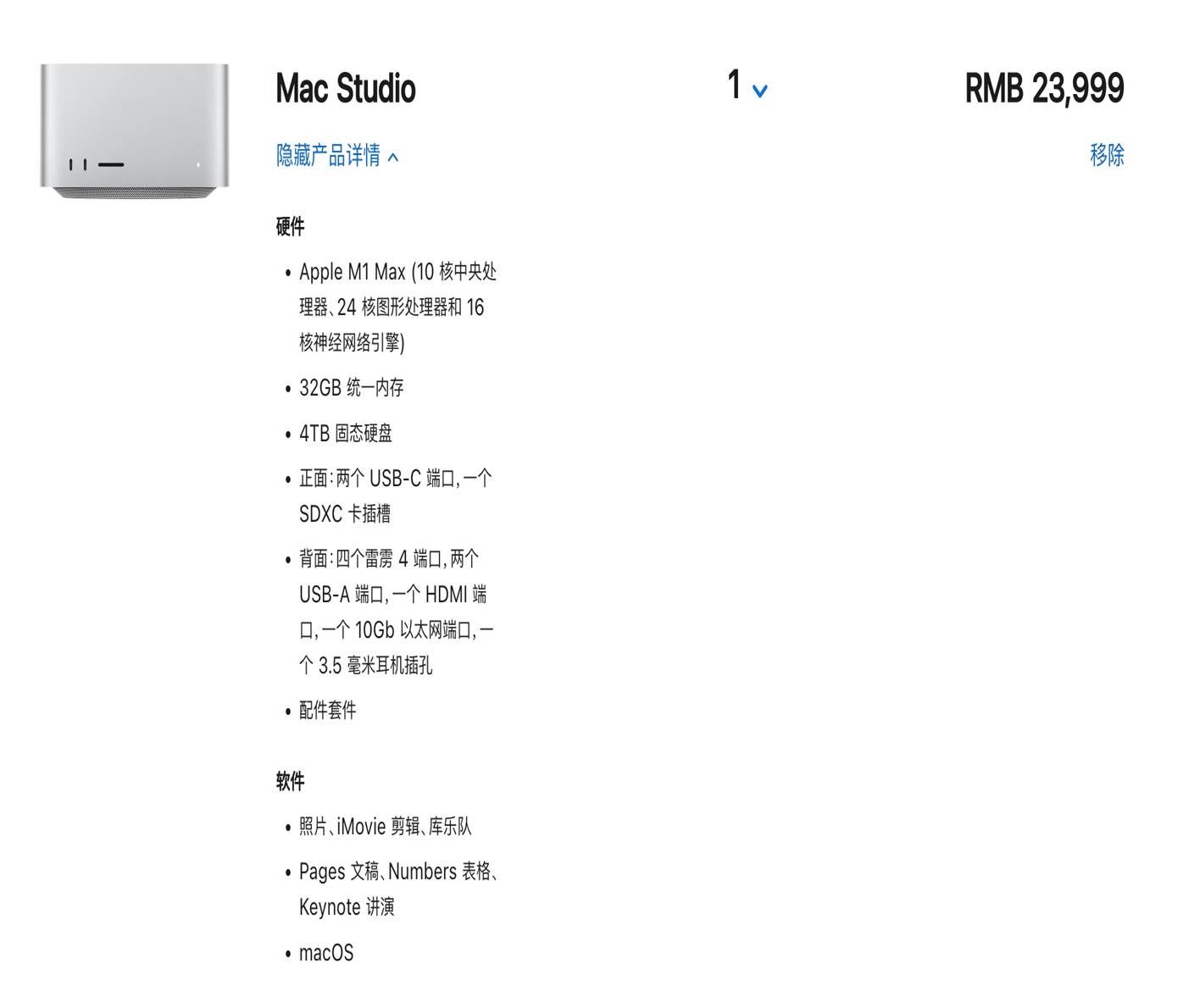Select the 硬件 section heading
Screen dimensions: 1200x1008
click(290, 226)
